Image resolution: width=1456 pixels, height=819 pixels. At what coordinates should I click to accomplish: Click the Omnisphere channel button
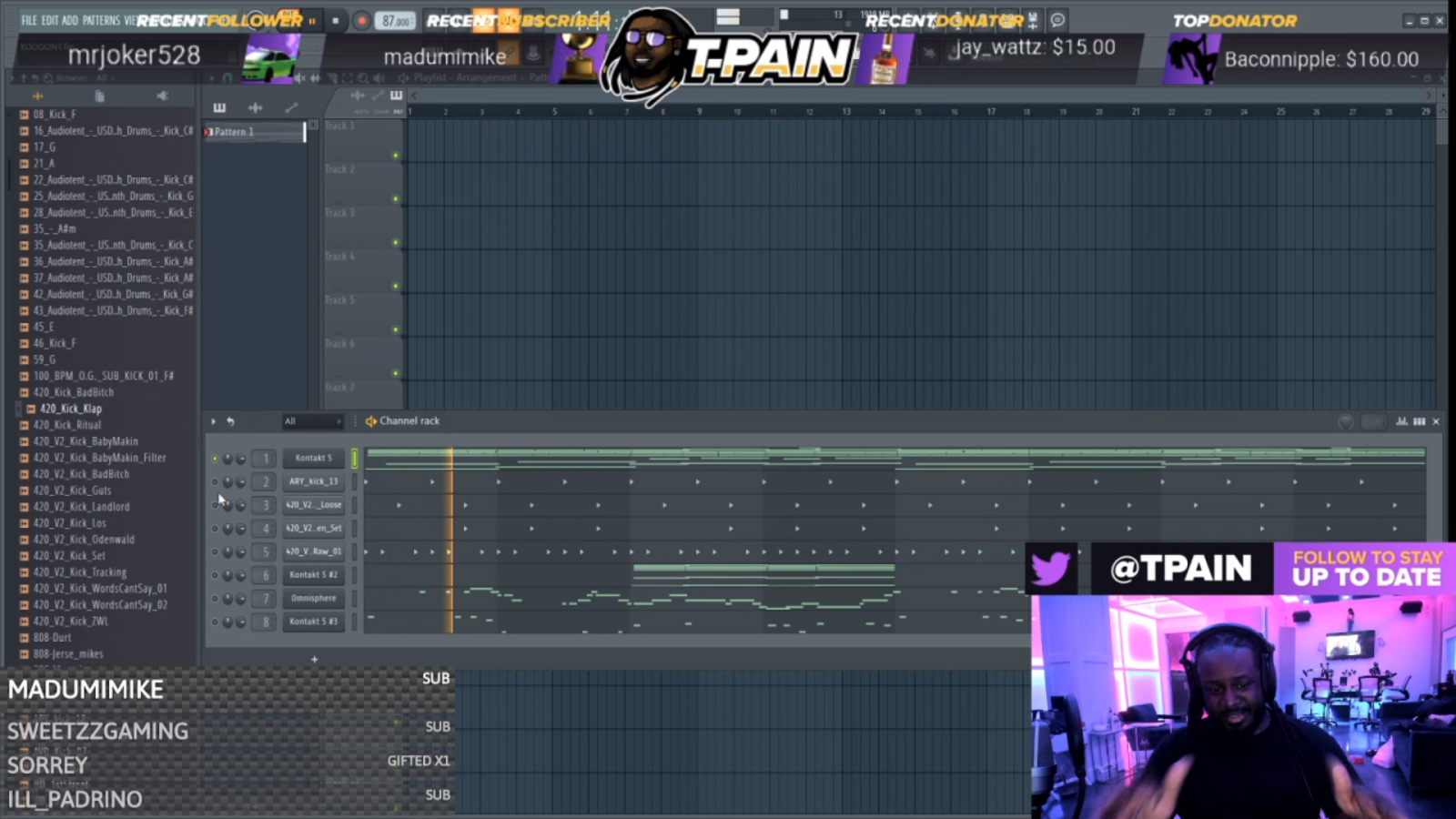(313, 599)
